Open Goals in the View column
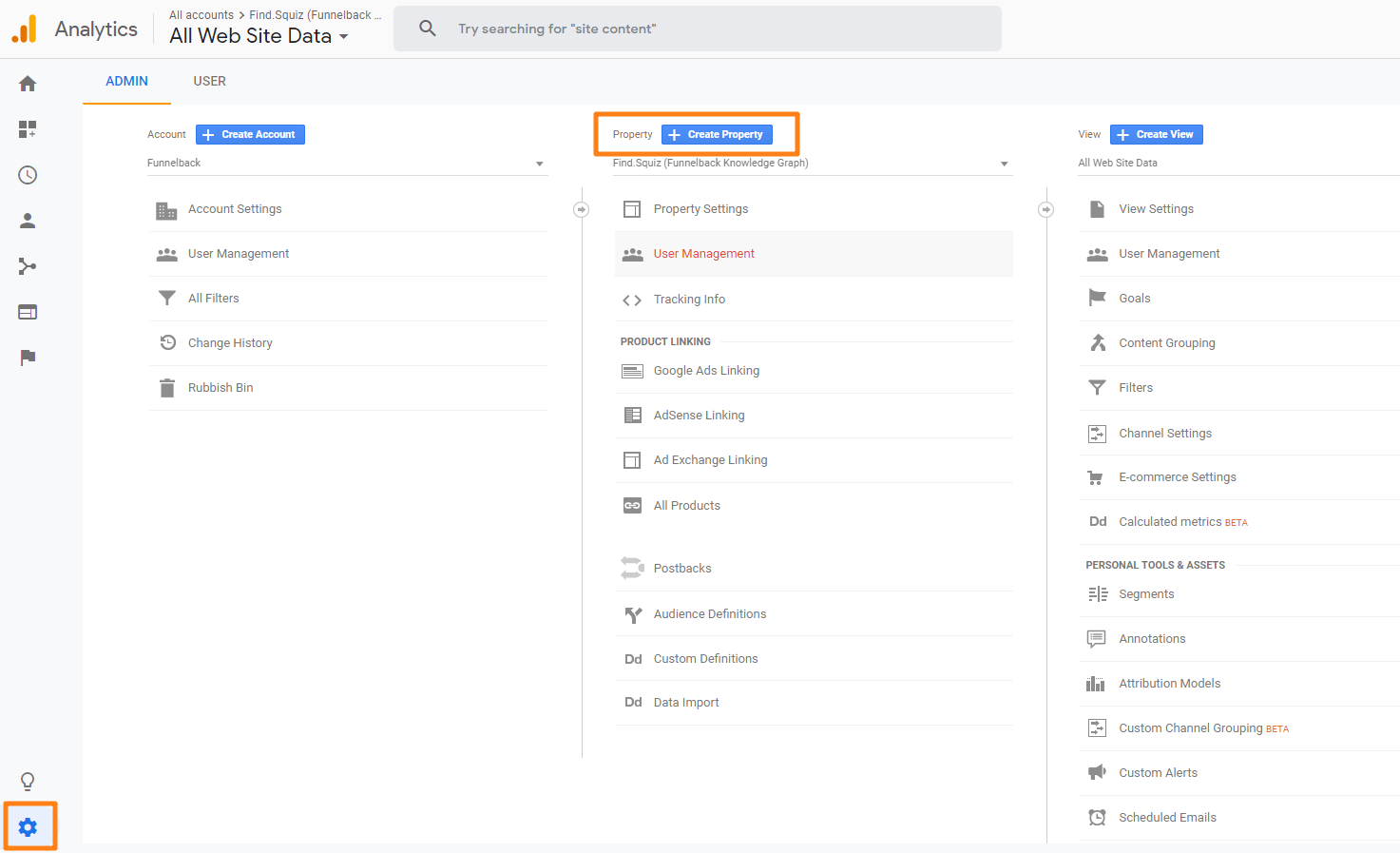Image resolution: width=1400 pixels, height=853 pixels. (1134, 299)
